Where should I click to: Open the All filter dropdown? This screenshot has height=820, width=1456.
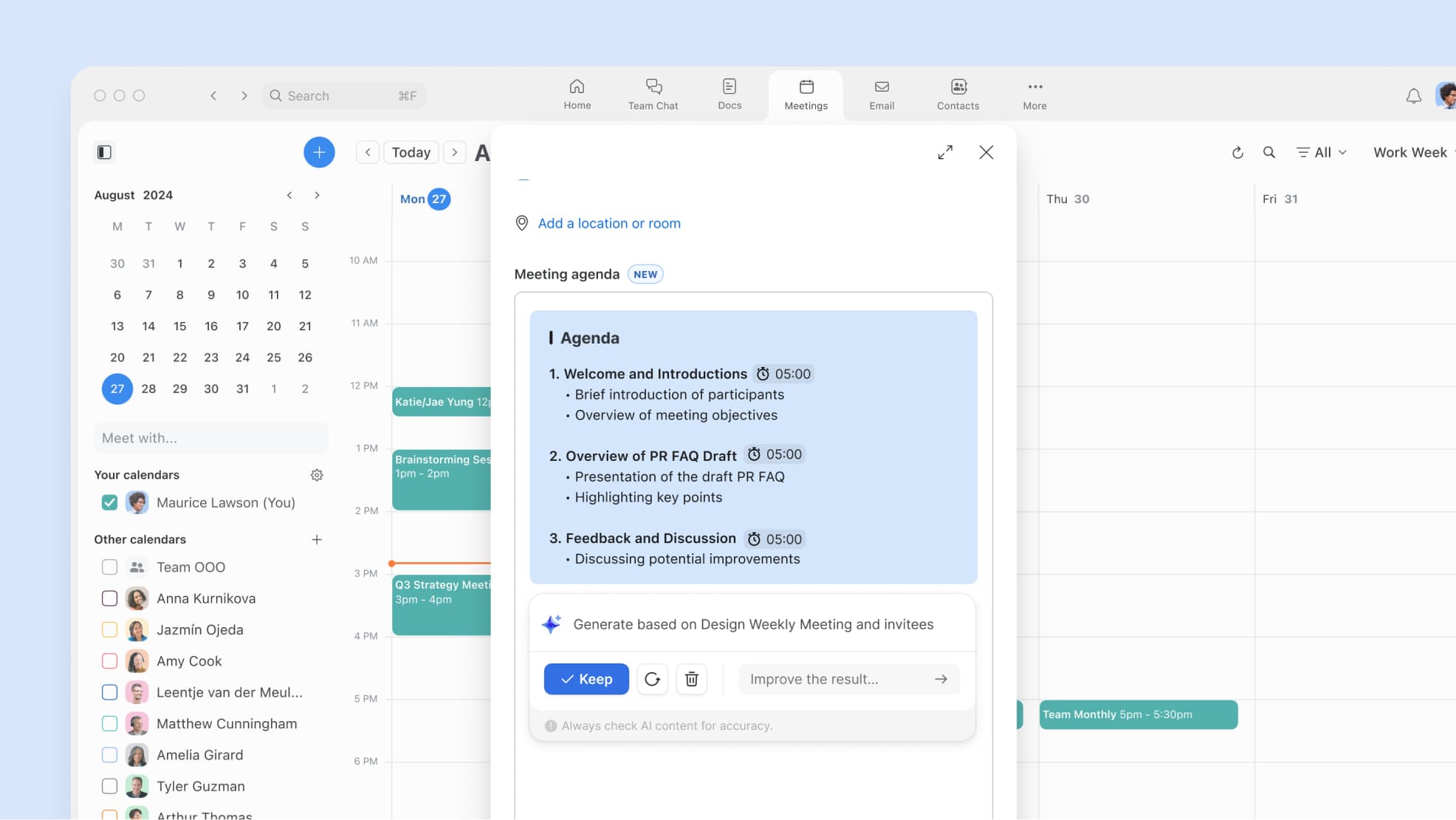coord(1322,152)
